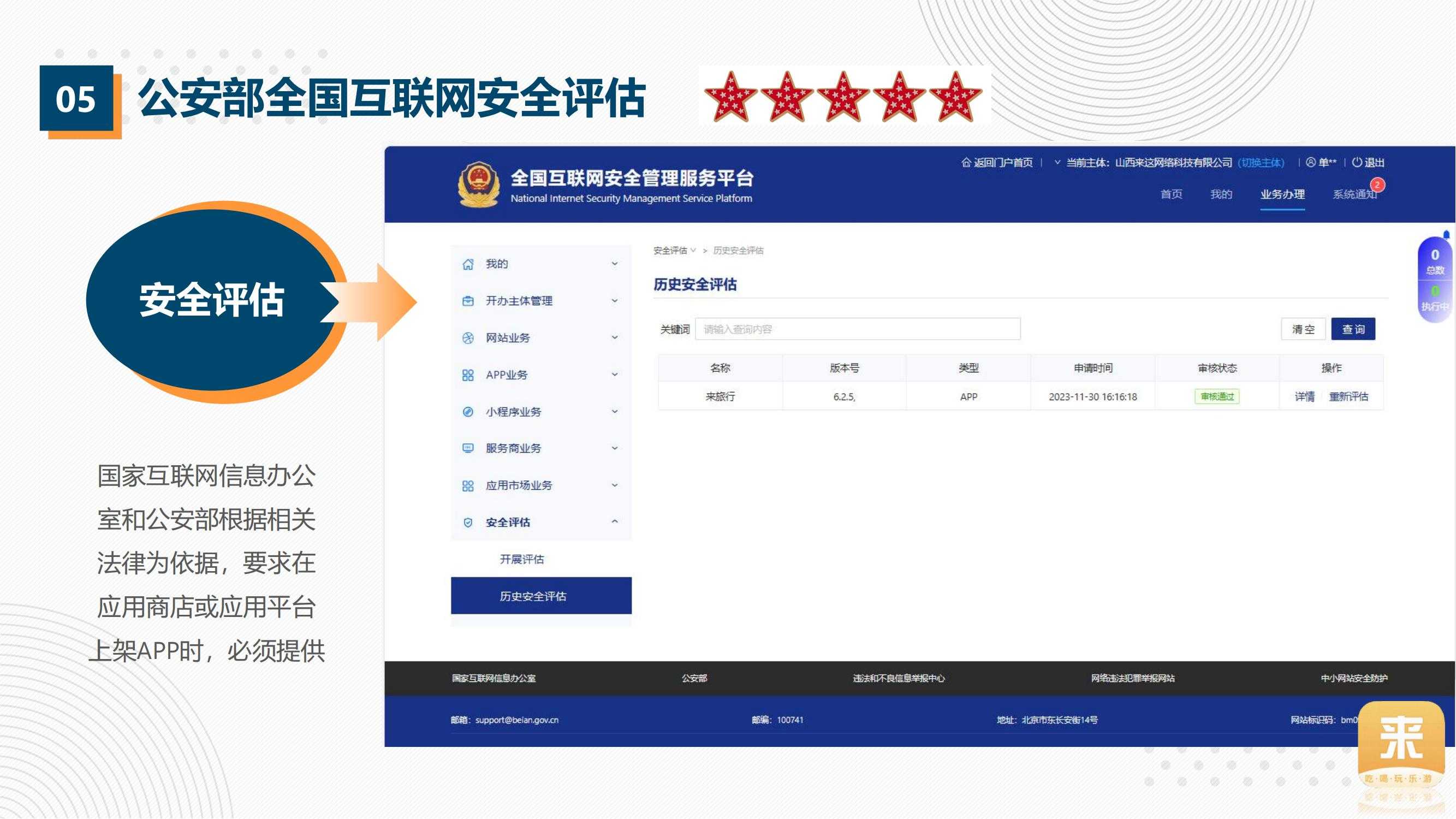Screen dimensions: 1456x819
Task: Open 详情 for the 来旅行 row
Action: coord(1305,397)
